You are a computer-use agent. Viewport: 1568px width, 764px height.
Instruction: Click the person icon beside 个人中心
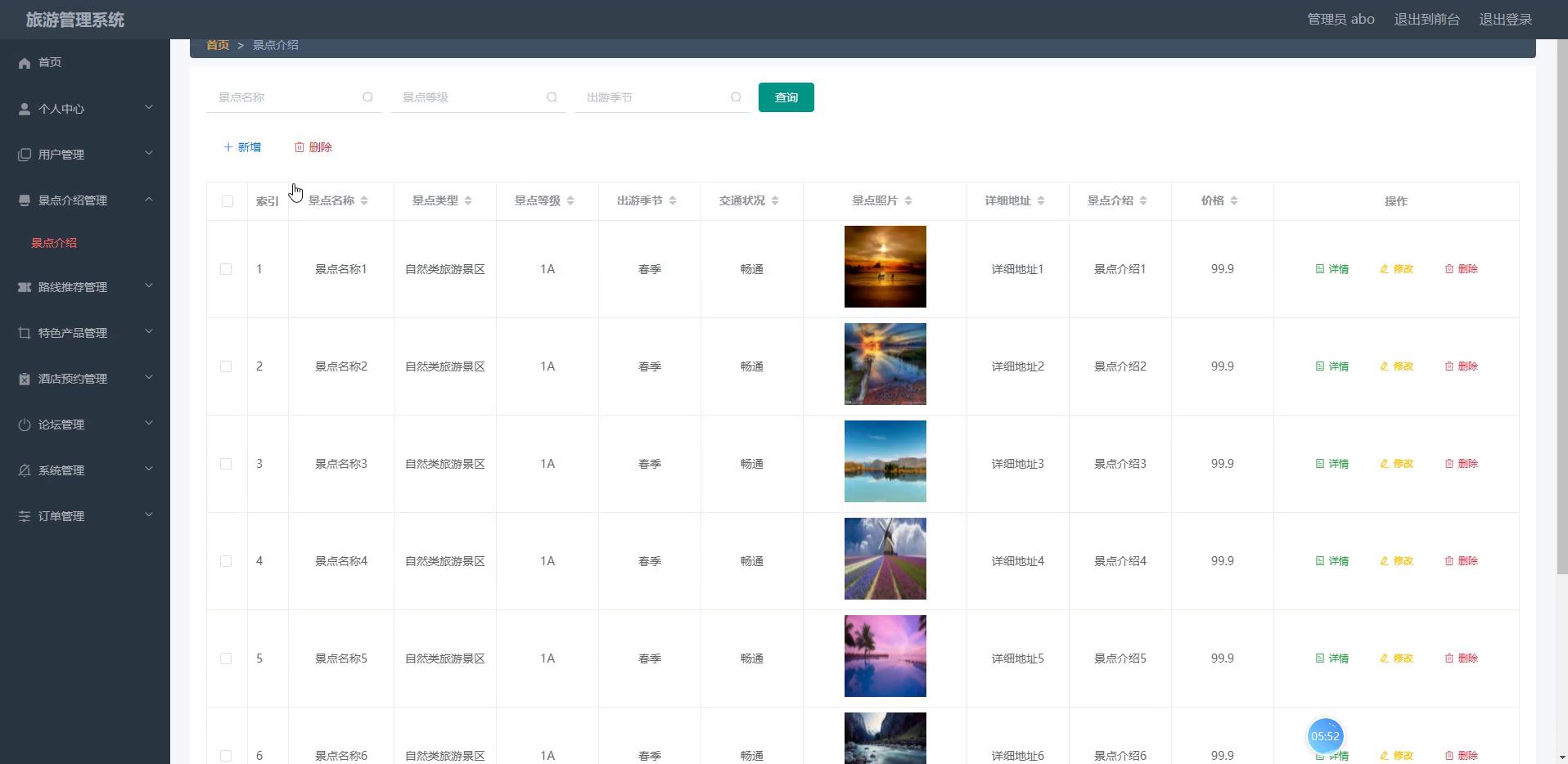[25, 109]
